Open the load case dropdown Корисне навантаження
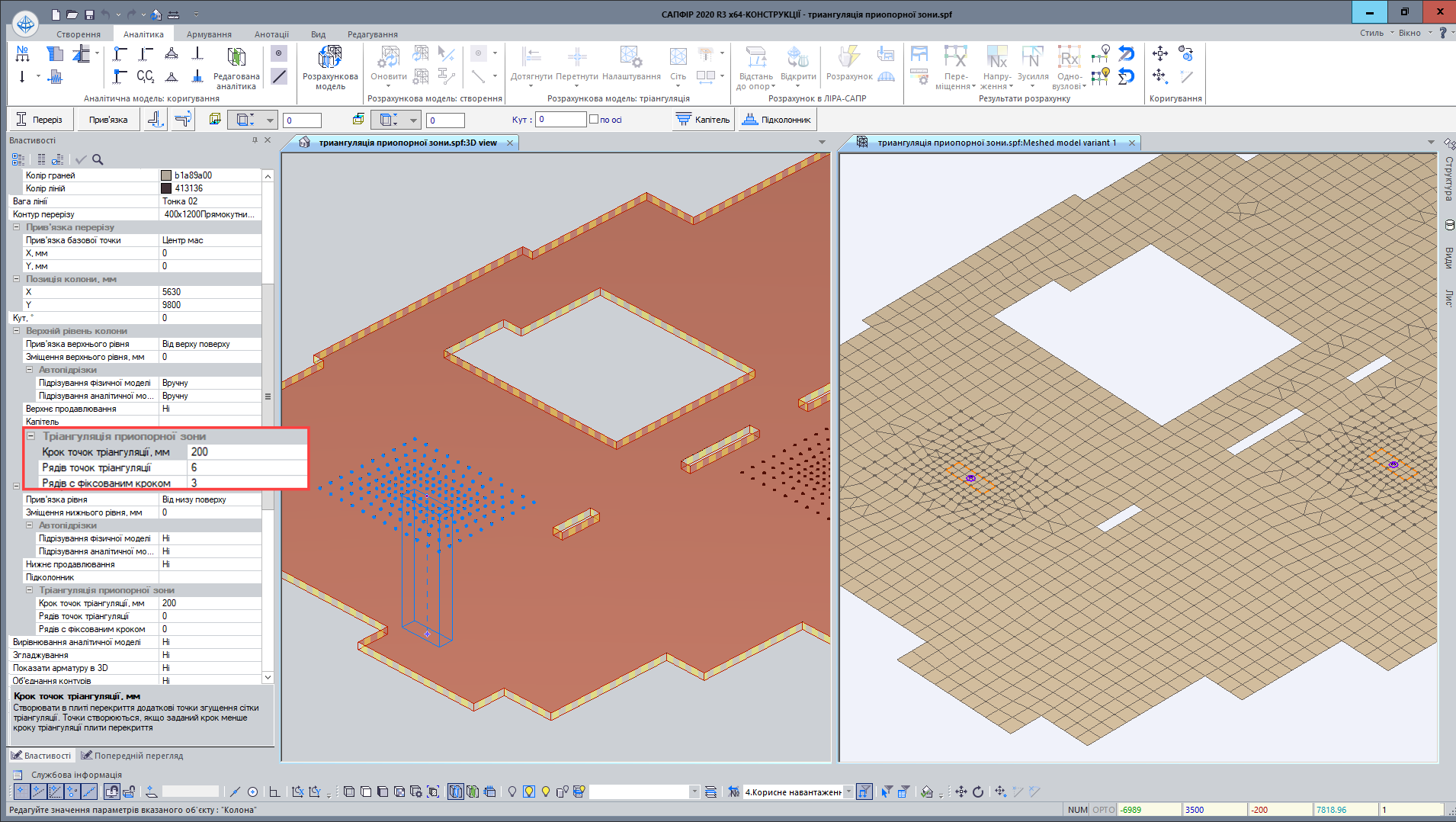 pyautogui.click(x=848, y=792)
